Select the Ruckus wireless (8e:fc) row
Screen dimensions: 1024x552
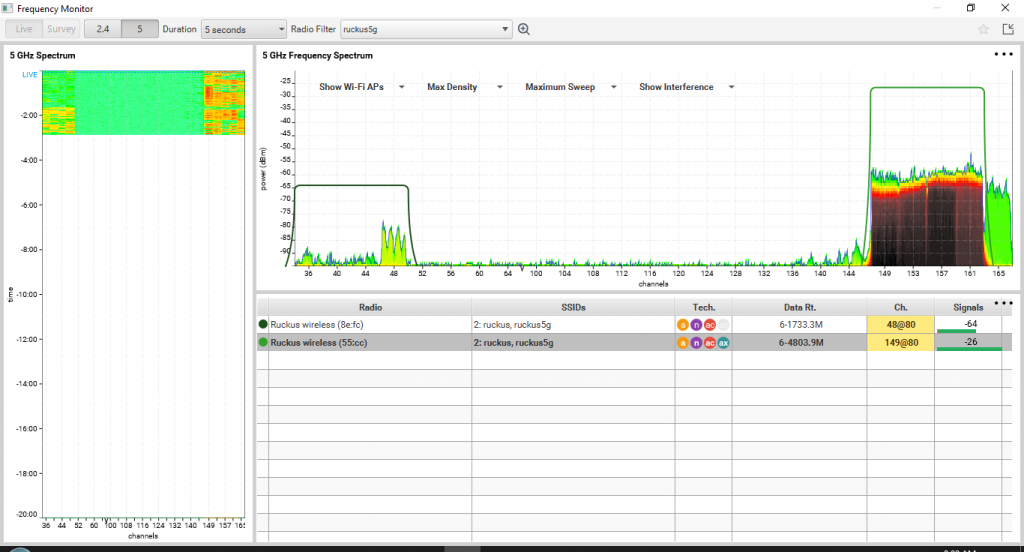tap(633, 325)
